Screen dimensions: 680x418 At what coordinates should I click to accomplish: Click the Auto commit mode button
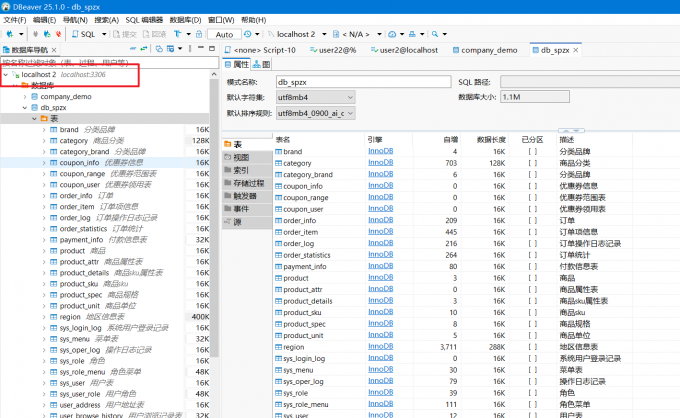tap(225, 34)
